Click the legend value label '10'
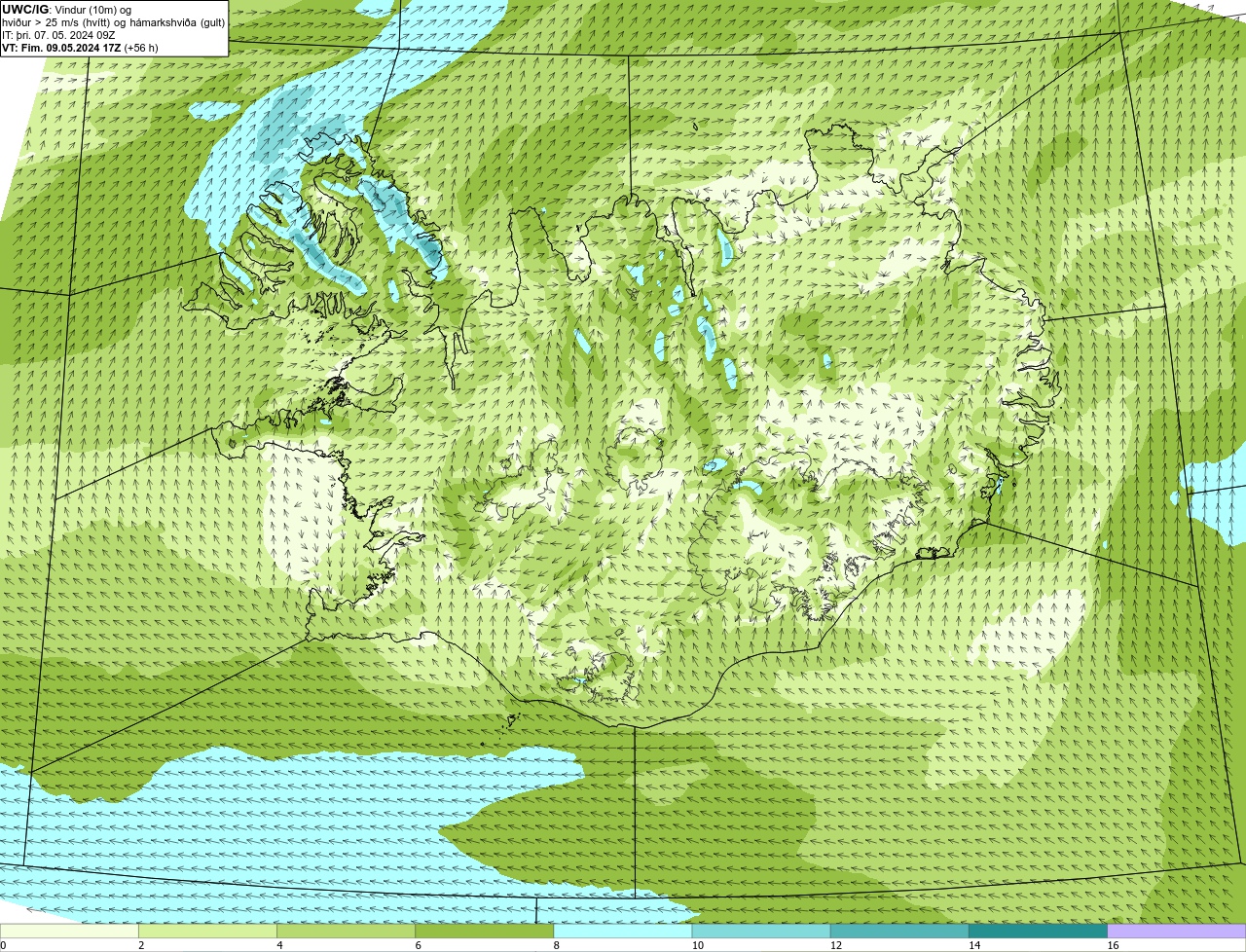Image resolution: width=1246 pixels, height=952 pixels. click(697, 945)
